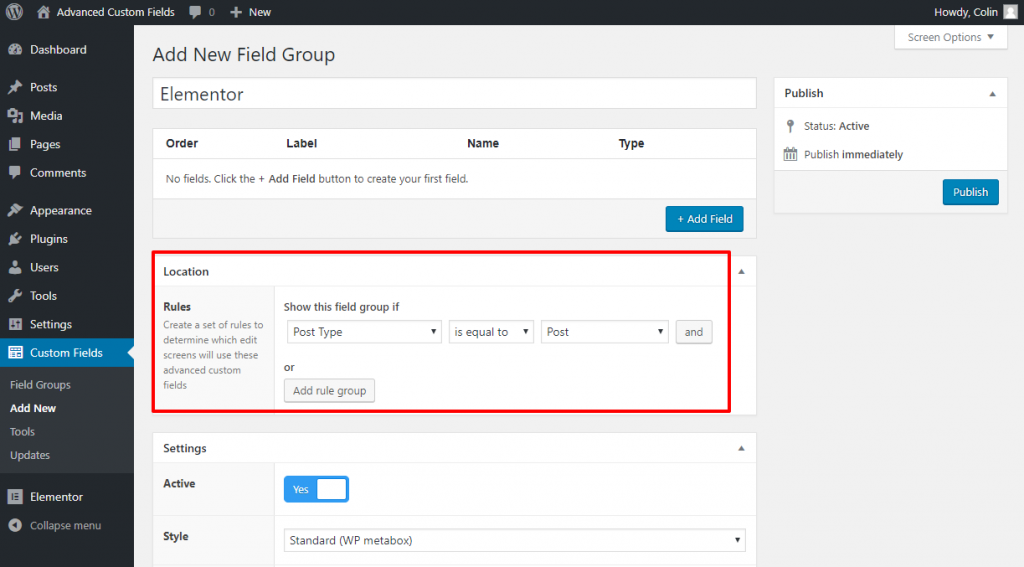The height and width of the screenshot is (567, 1024).
Task: Click the Publish button
Action: 970,192
